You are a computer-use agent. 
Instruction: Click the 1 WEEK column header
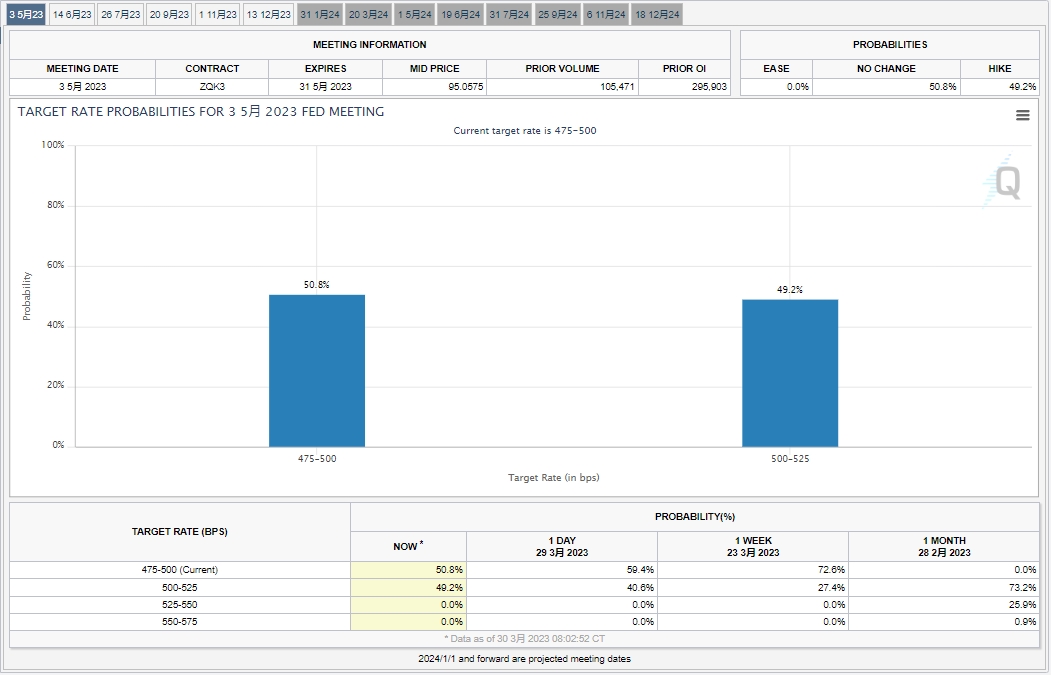pyautogui.click(x=752, y=546)
